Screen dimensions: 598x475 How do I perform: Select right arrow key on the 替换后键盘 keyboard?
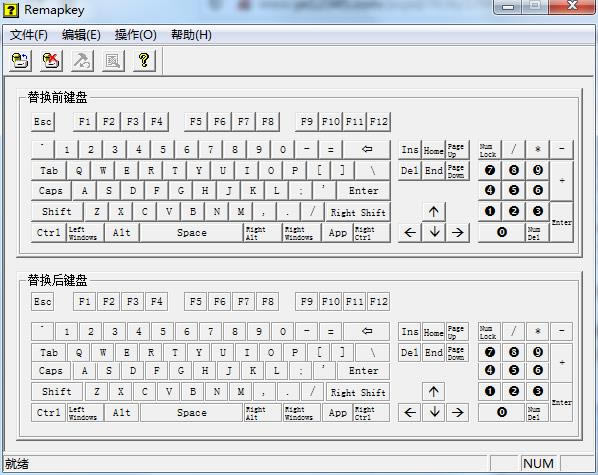pyautogui.click(x=457, y=412)
